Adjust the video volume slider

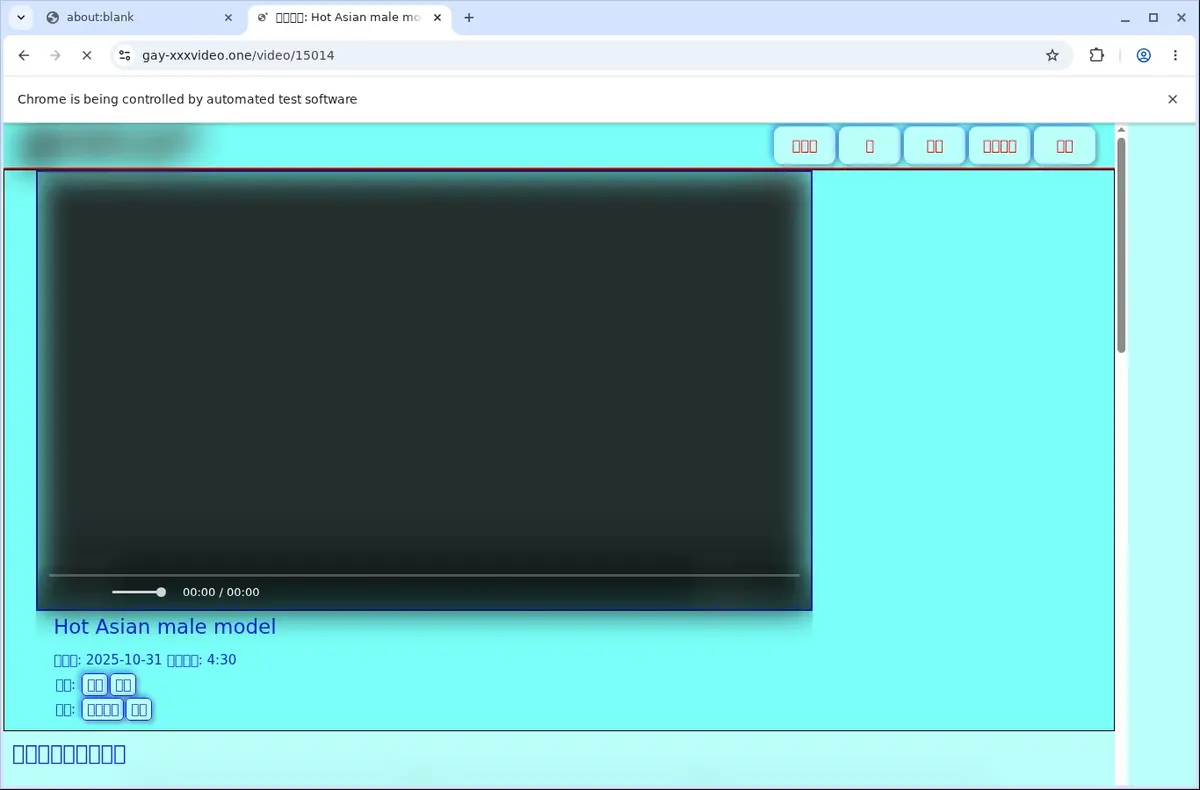[139, 592]
